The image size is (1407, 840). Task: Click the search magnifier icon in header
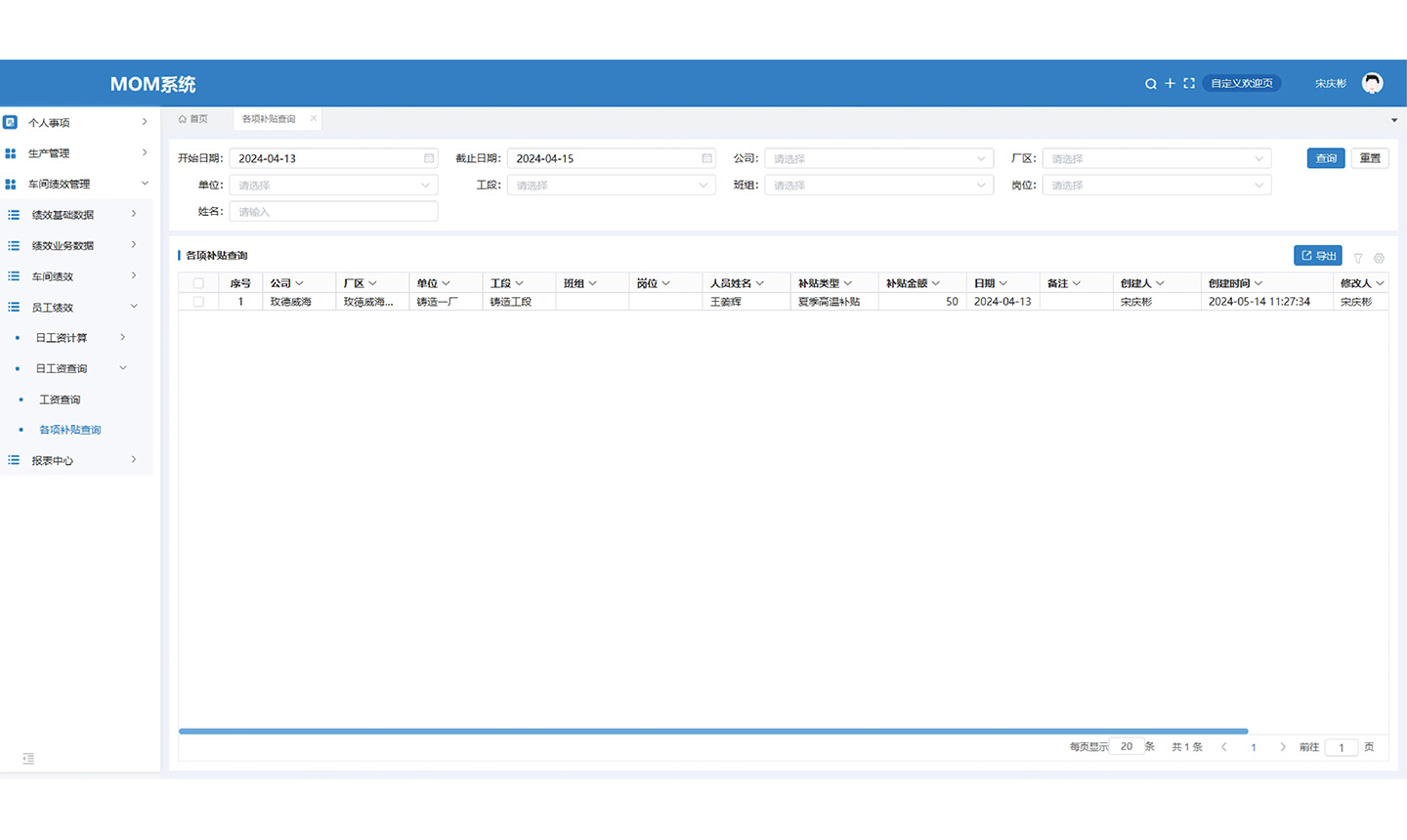[x=1150, y=84]
